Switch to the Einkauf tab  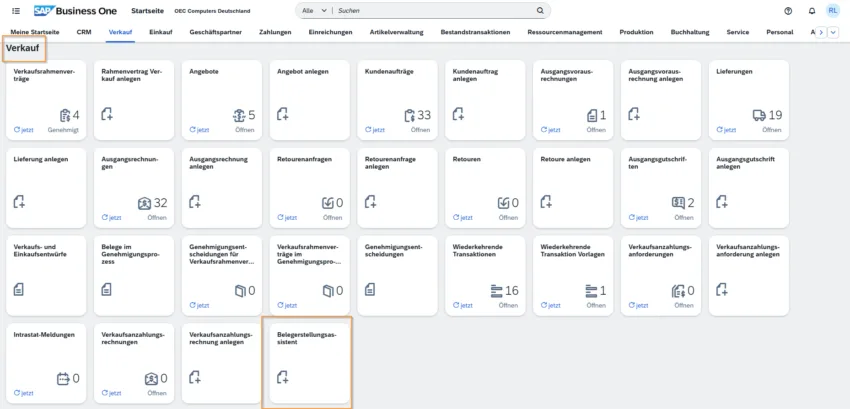(x=161, y=32)
